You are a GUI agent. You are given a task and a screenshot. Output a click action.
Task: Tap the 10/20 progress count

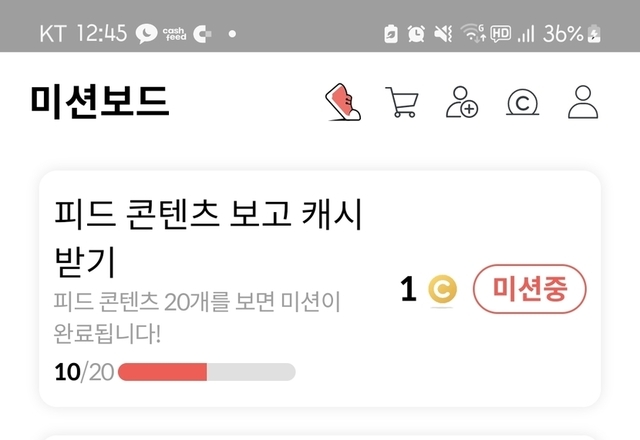[x=84, y=373]
